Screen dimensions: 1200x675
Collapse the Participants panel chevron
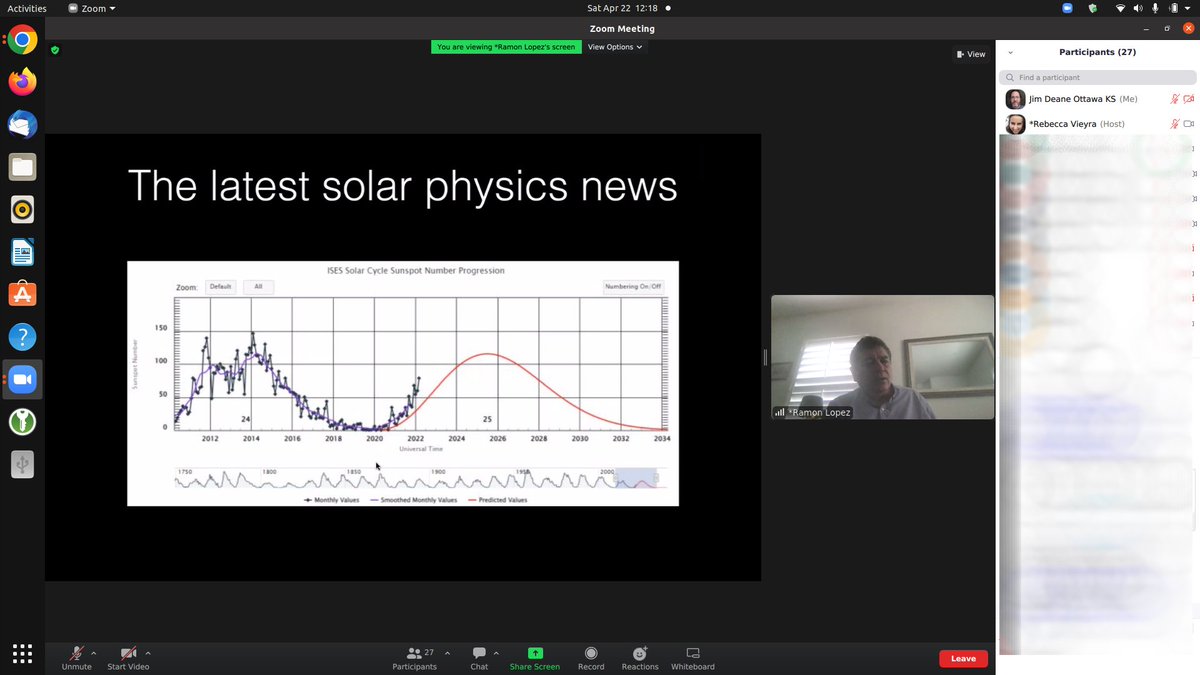coord(1010,52)
